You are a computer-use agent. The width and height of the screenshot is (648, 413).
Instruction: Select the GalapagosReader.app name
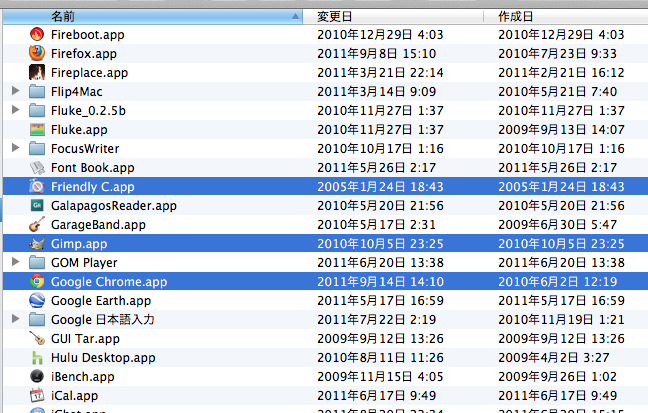[114, 206]
